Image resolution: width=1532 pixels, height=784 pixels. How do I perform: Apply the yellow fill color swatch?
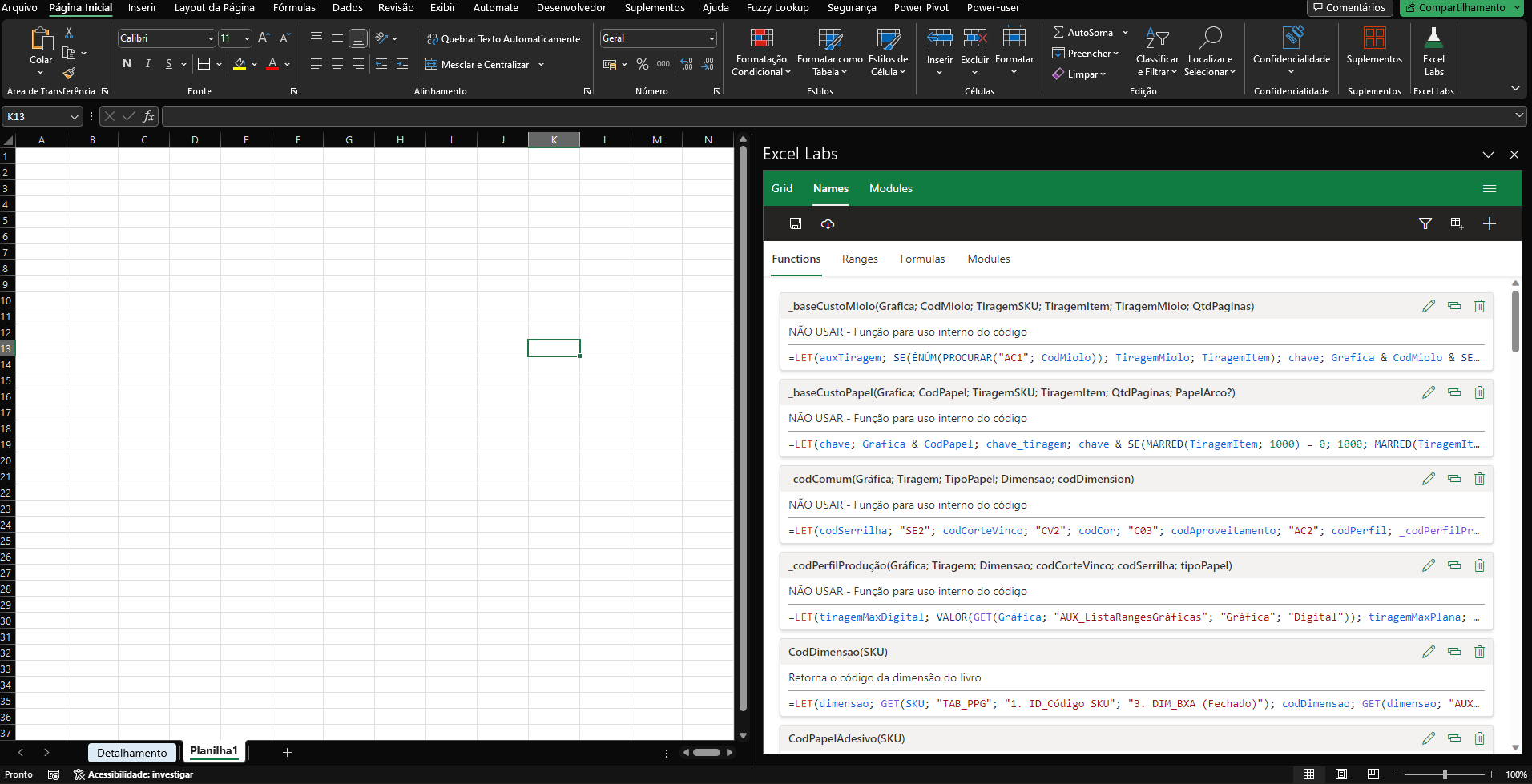[240, 64]
